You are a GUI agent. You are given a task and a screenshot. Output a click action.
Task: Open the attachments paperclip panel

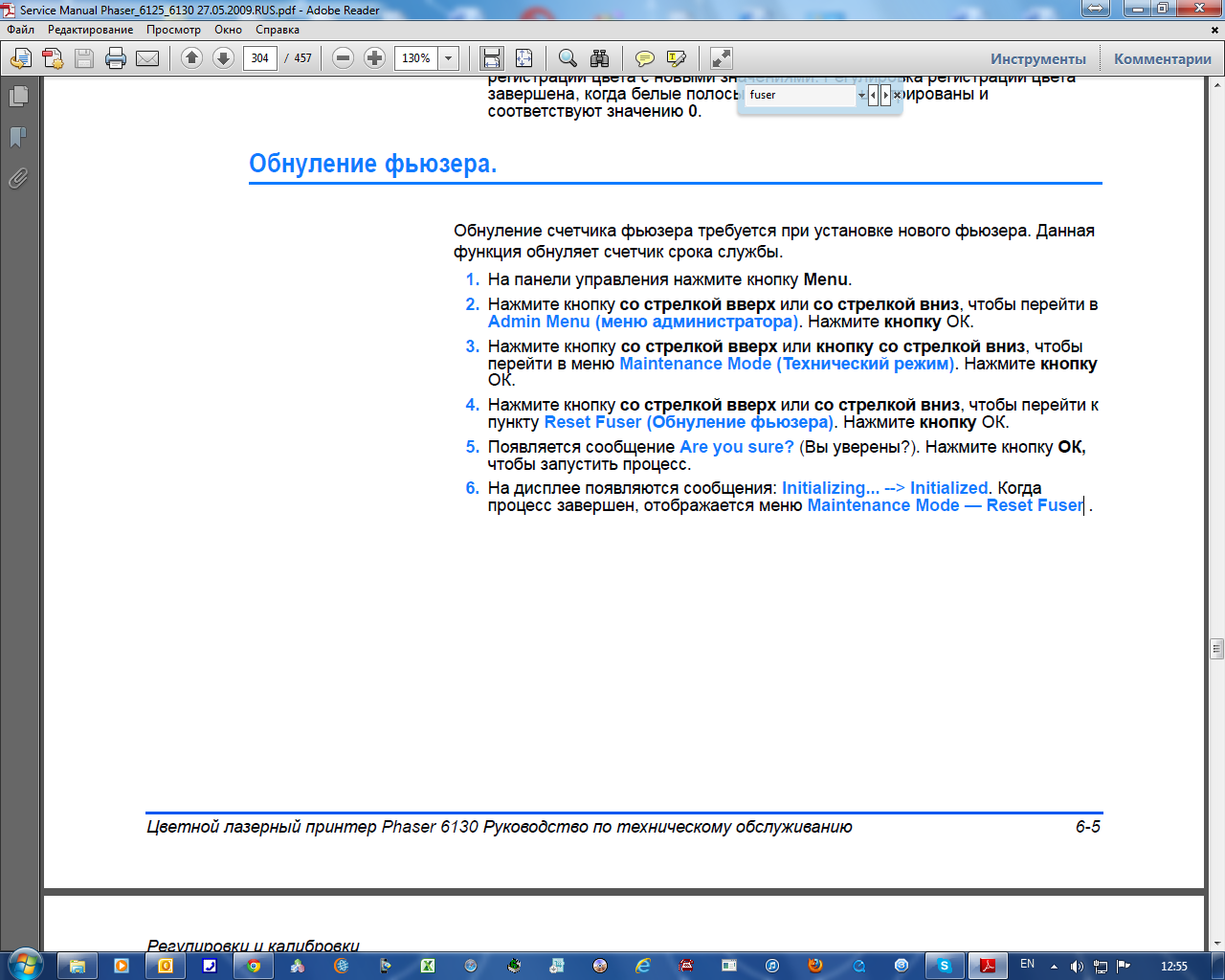click(18, 178)
